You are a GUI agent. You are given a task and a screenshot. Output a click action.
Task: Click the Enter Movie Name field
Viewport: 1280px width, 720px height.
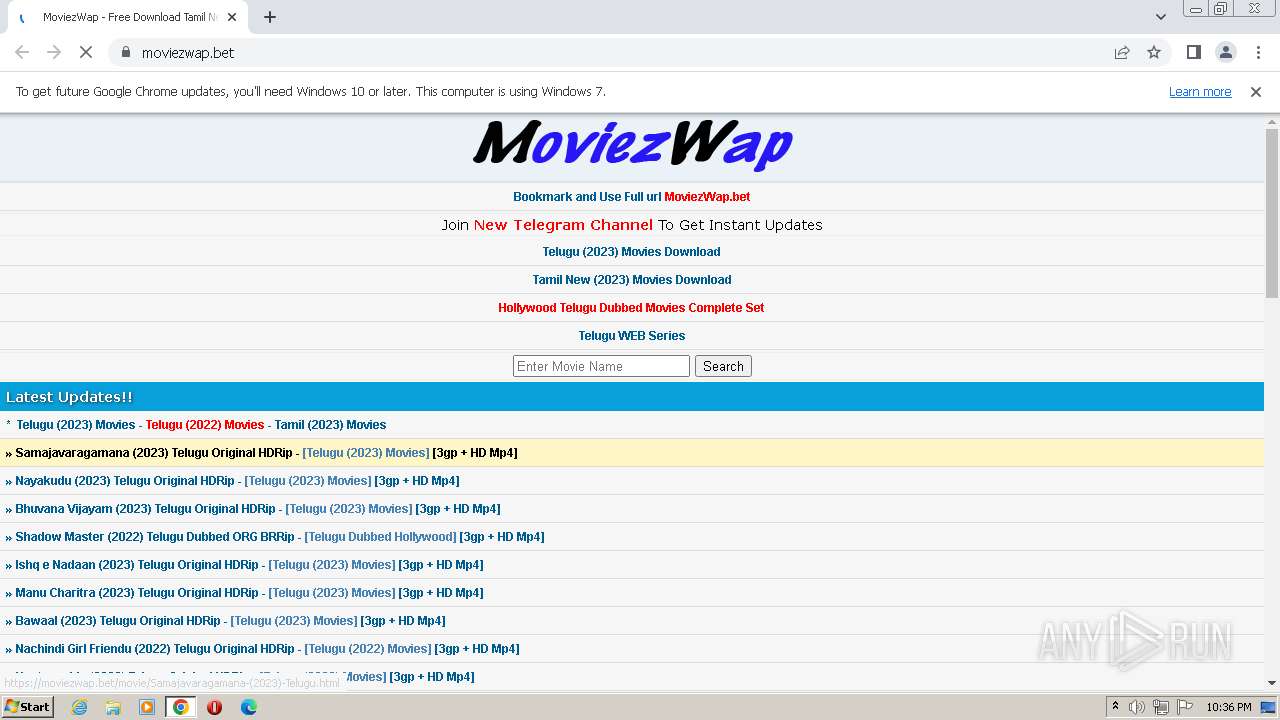tap(601, 366)
